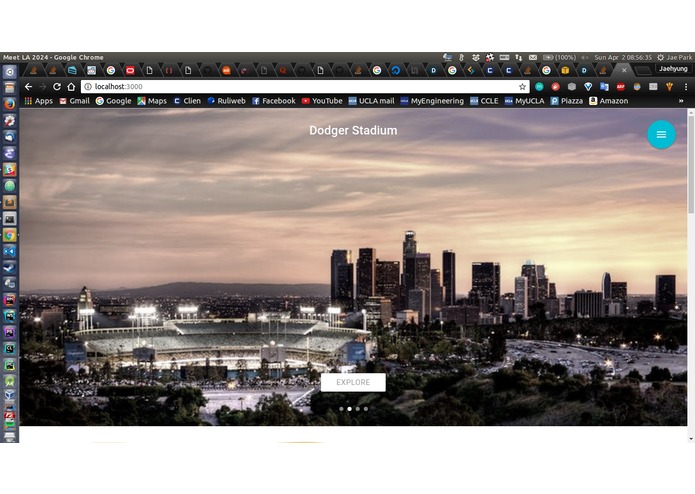The width and height of the screenshot is (695, 494).
Task: Select the first carousel dot indicator
Action: tap(341, 409)
